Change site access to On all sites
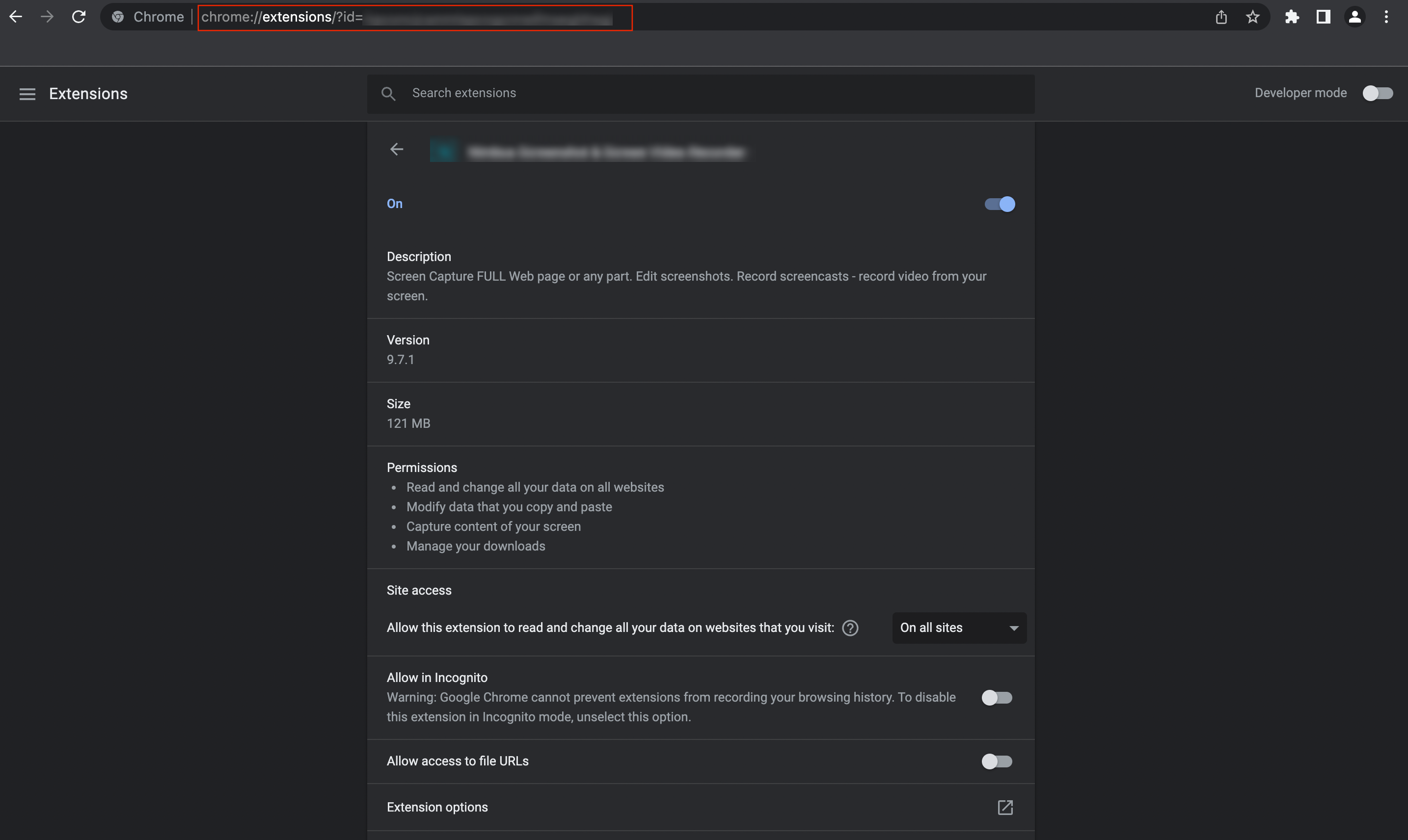Viewport: 1408px width, 840px height. point(957,627)
